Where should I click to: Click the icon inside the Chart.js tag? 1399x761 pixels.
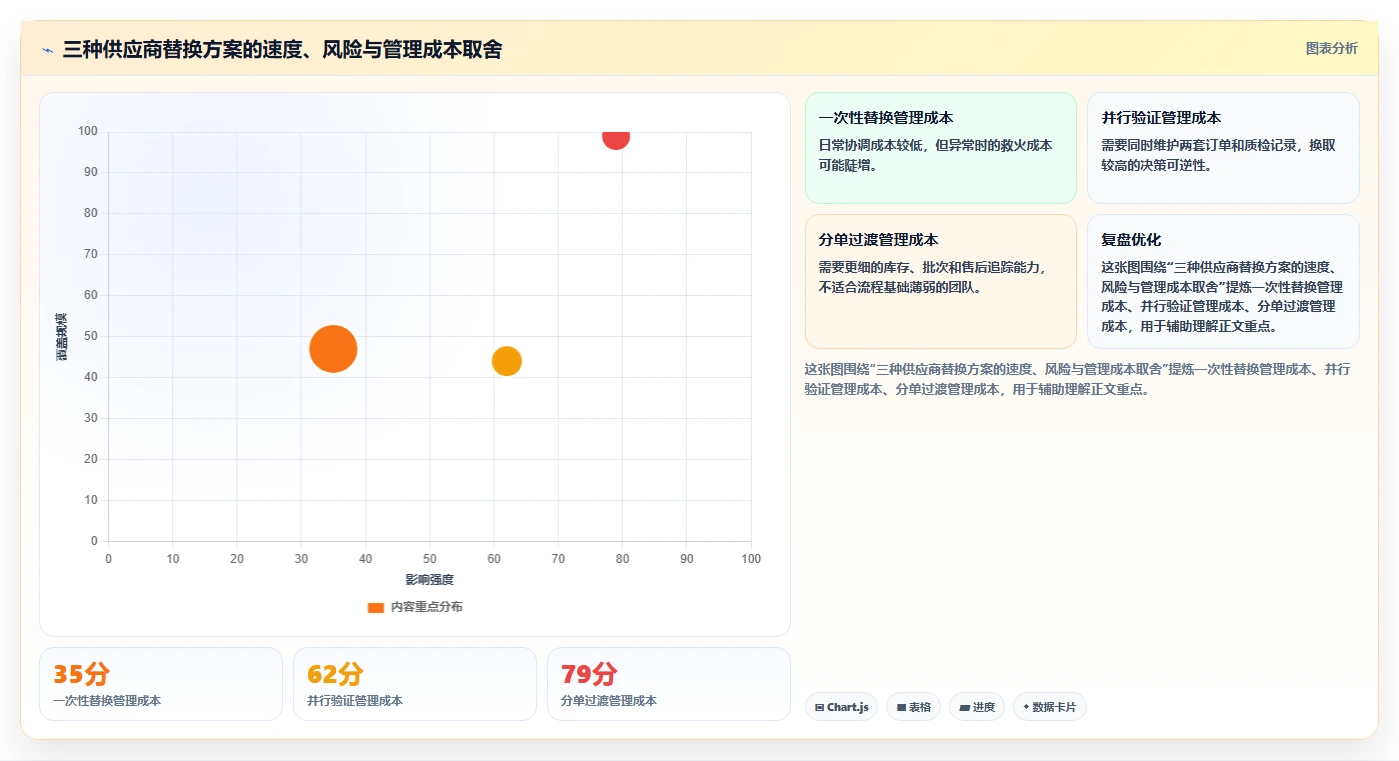pyautogui.click(x=820, y=707)
